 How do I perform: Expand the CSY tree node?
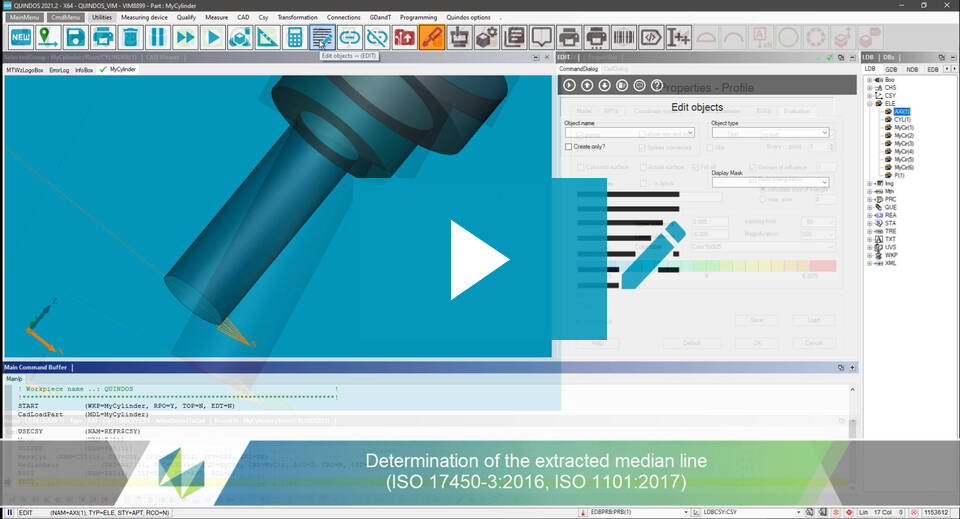[x=869, y=95]
